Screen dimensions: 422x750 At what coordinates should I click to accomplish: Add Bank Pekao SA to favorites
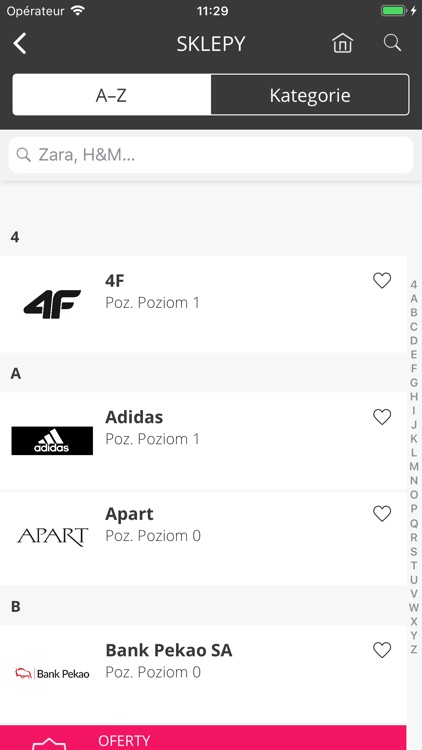pos(382,650)
